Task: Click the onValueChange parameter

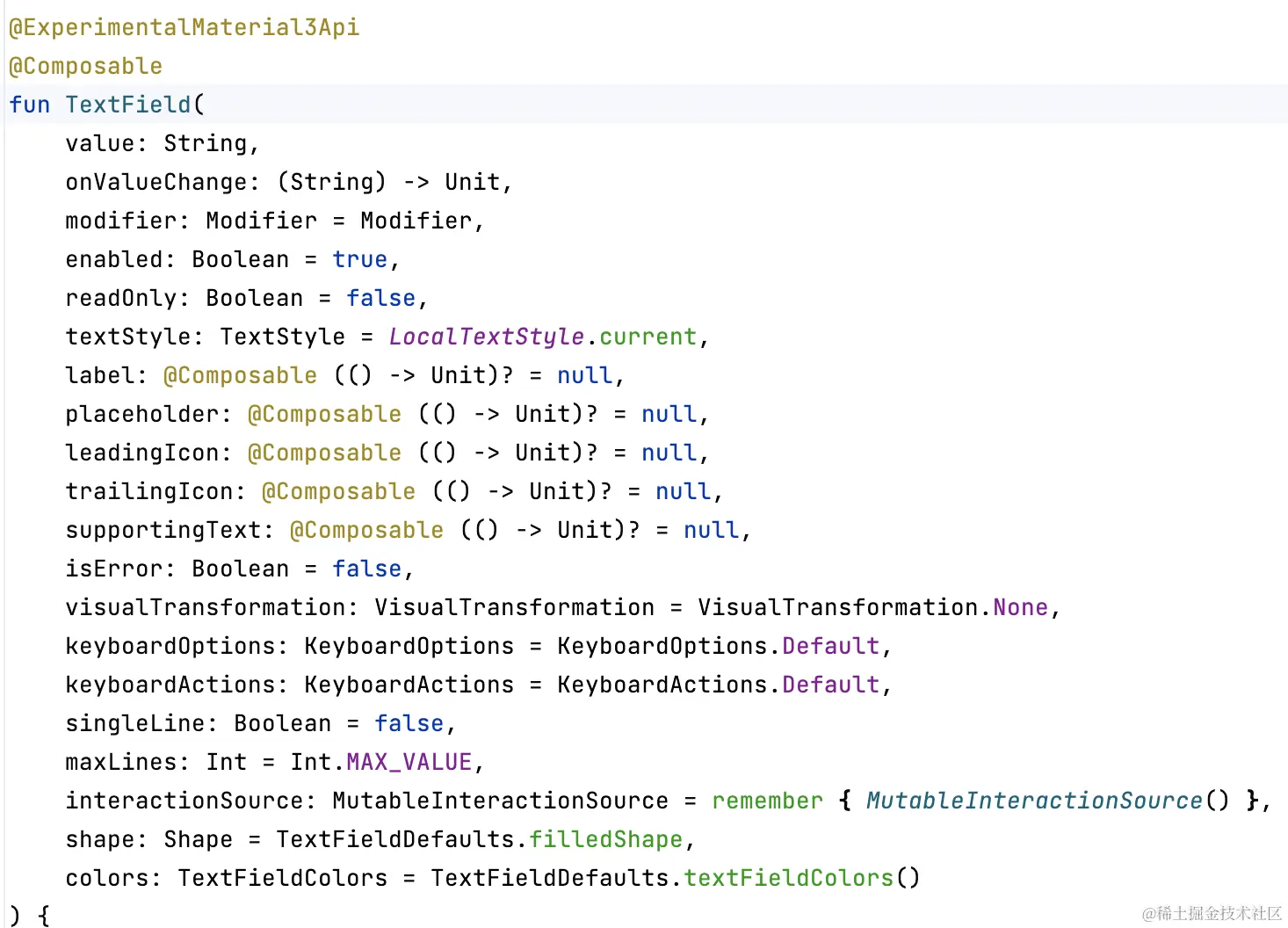Action: click(x=156, y=182)
